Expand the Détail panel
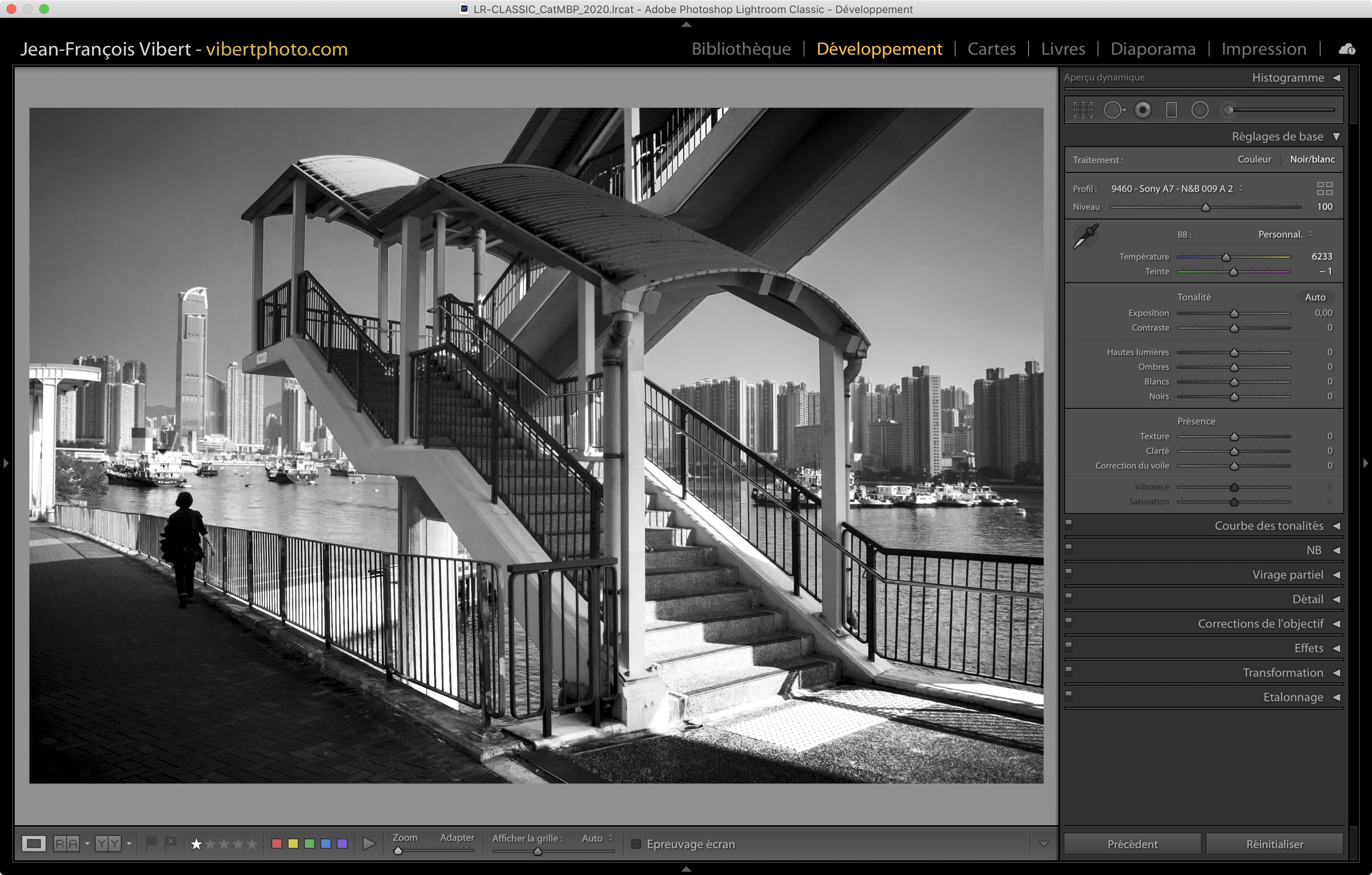 coord(1307,599)
